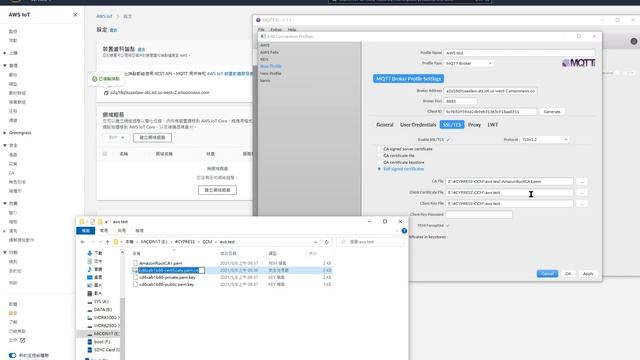Click Cancel in Edit Connection Profiles

547,274
